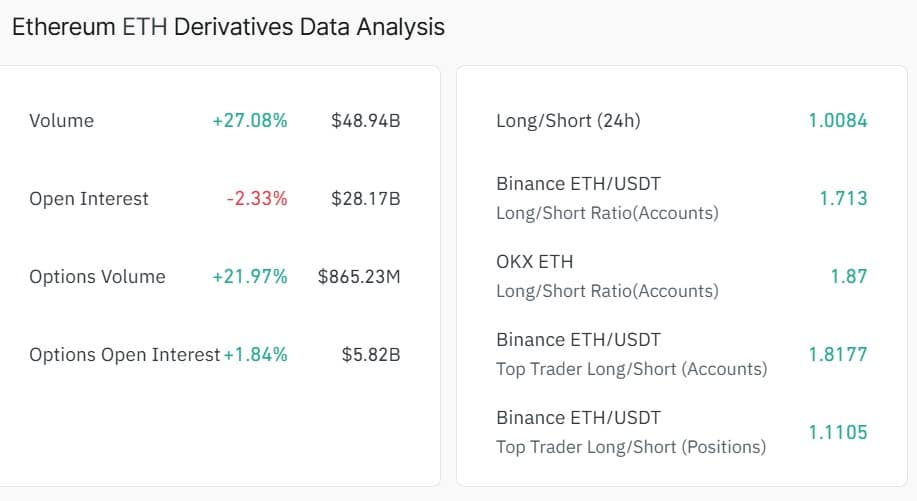Click the -2.33% open interest change
The width and height of the screenshot is (917, 501).
click(256, 199)
